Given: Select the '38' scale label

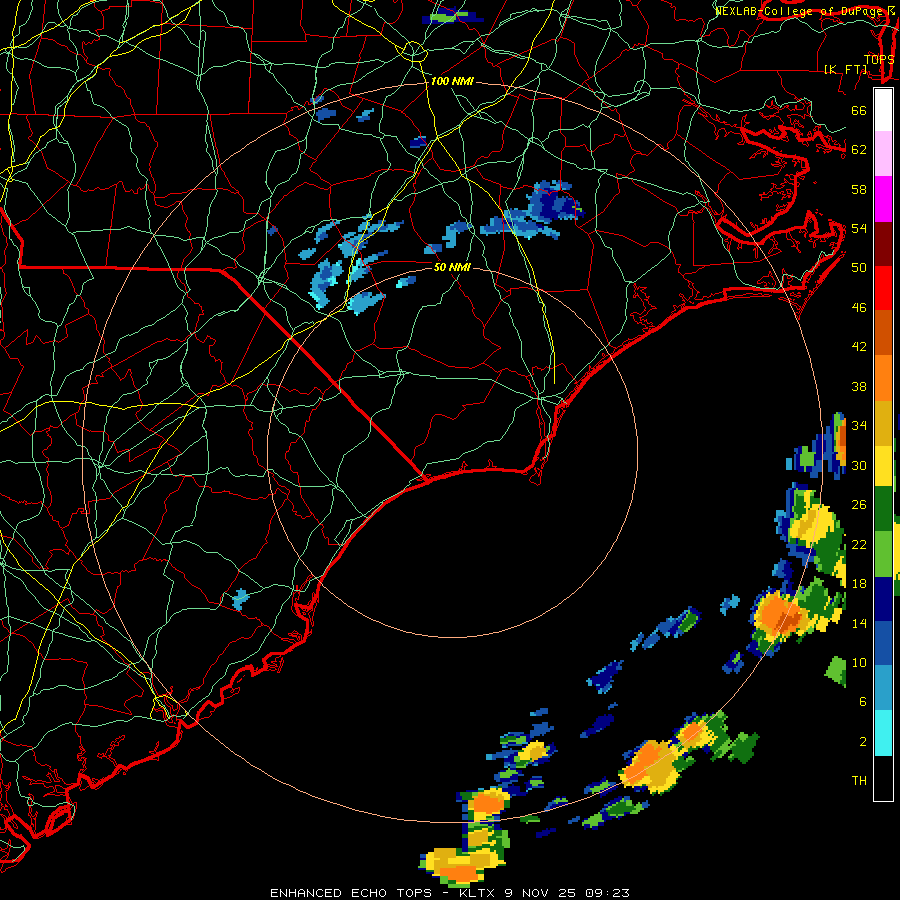Looking at the screenshot, I should click(x=859, y=386).
